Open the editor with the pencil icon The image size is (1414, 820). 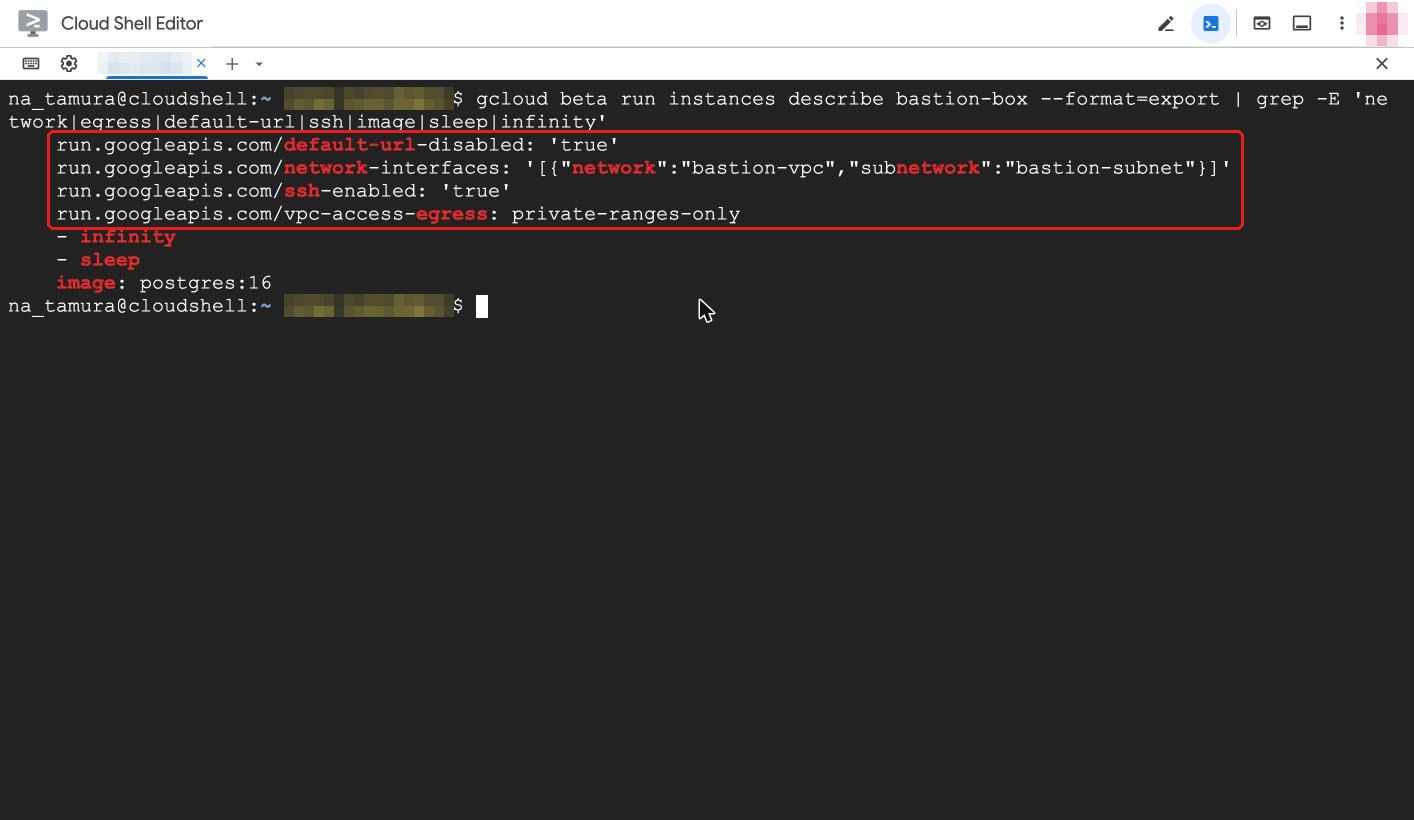click(1166, 23)
